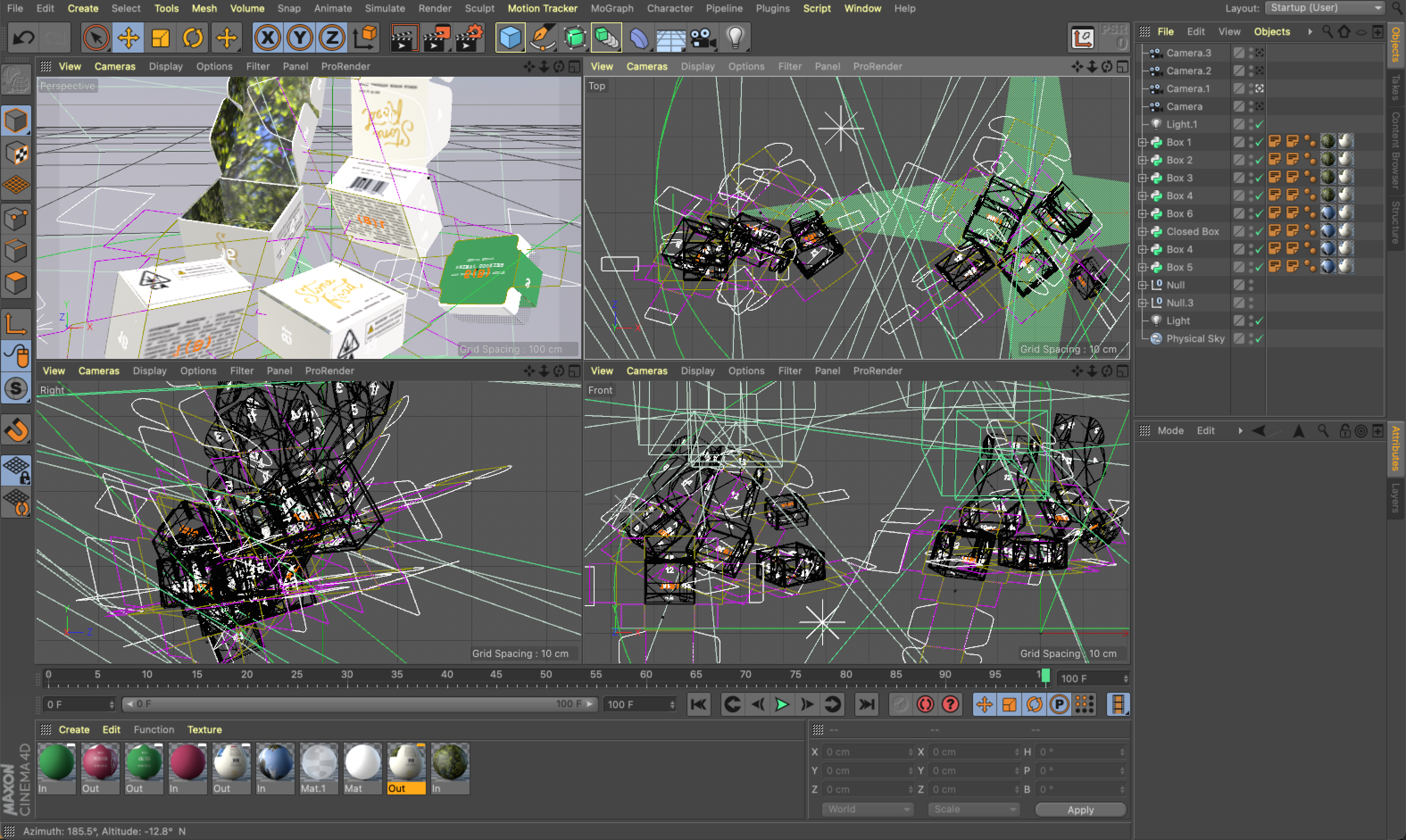Select the green In material swatch
This screenshot has width=1406, height=840.
(x=57, y=768)
